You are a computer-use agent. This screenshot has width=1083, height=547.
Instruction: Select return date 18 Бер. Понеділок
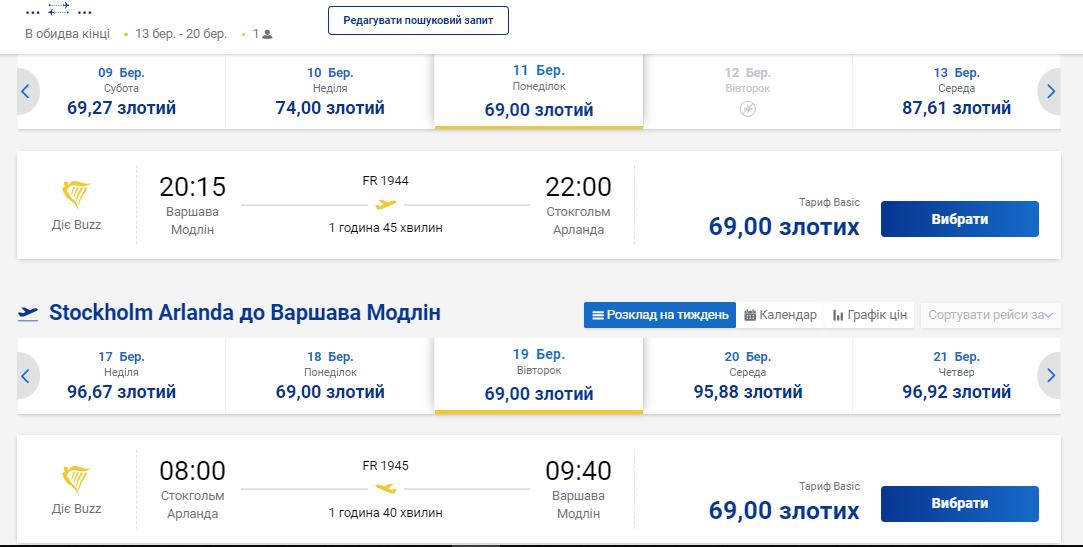(x=330, y=376)
